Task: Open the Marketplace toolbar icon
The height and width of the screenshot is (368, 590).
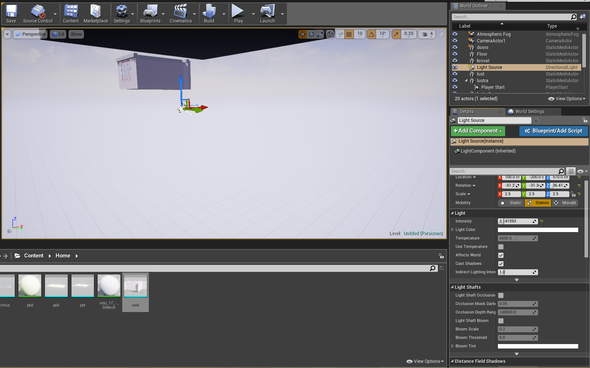Action: pyautogui.click(x=96, y=13)
